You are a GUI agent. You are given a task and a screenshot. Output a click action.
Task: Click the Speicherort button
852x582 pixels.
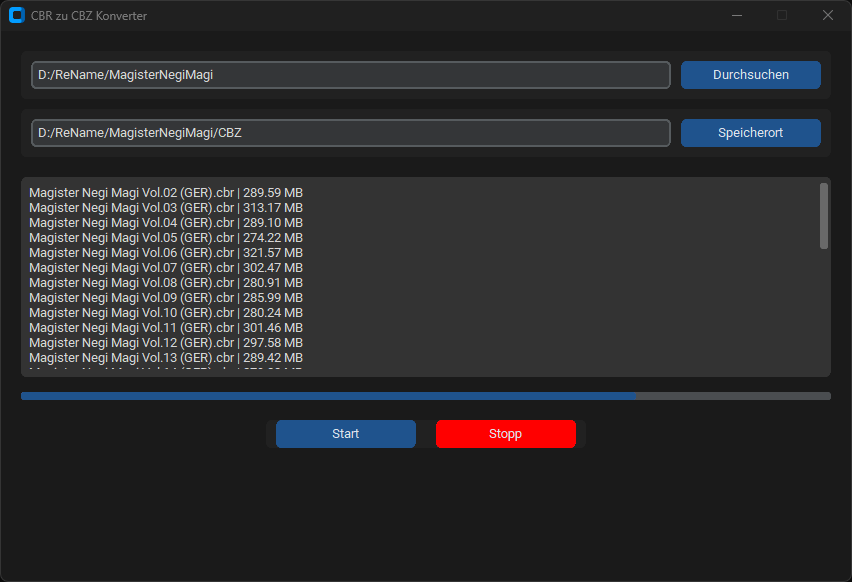point(750,133)
